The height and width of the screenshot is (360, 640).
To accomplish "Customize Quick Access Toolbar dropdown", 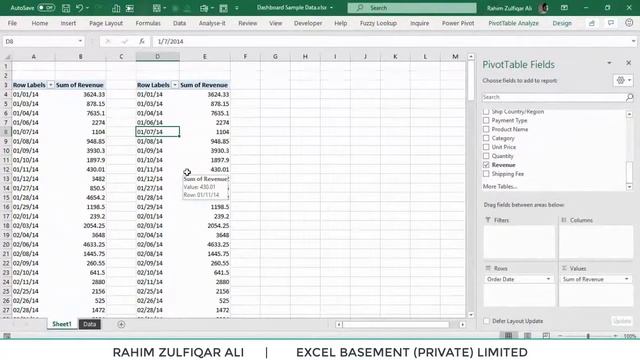I will (237, 8).
